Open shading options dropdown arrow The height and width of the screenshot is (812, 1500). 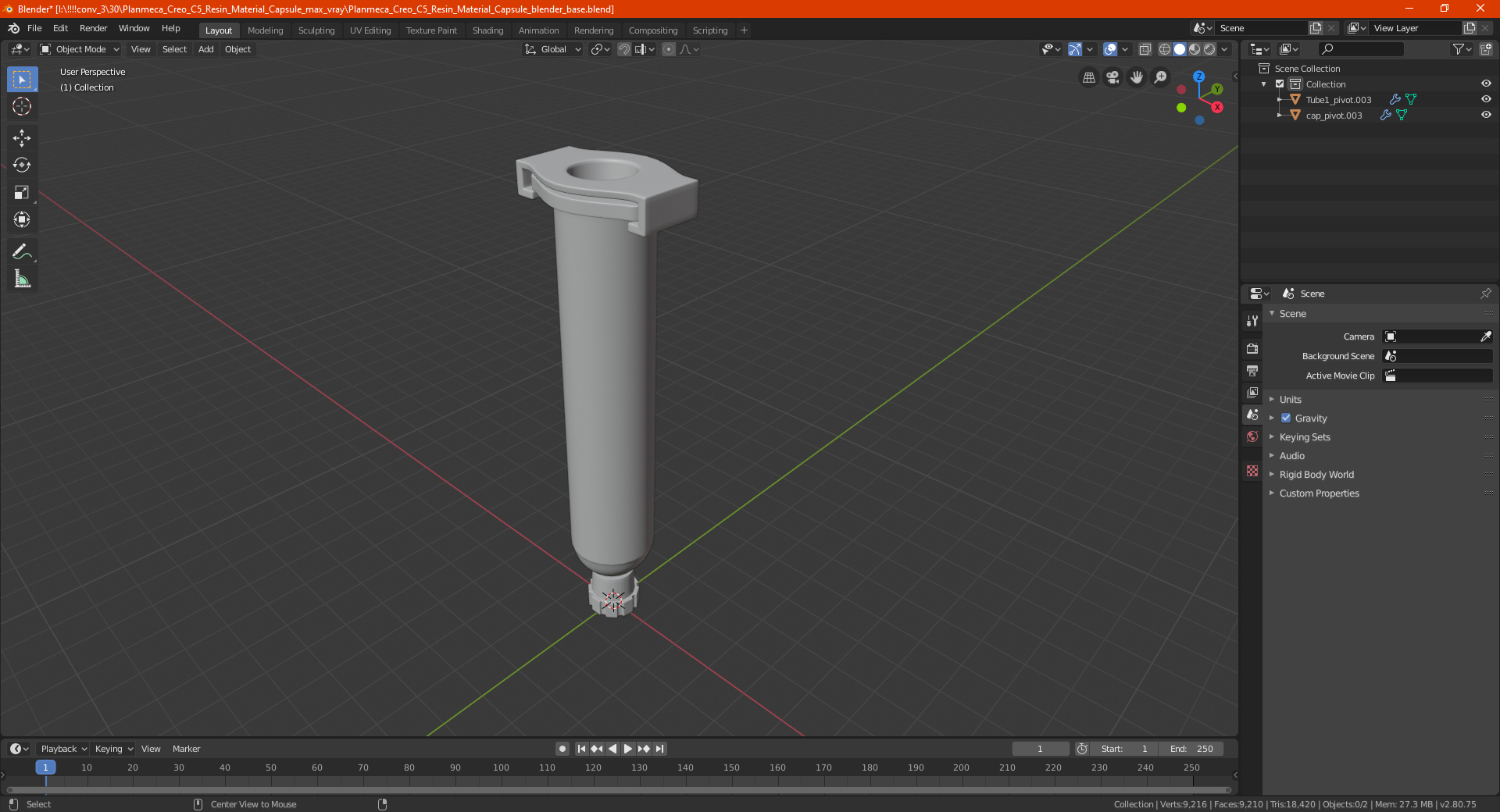1224,49
